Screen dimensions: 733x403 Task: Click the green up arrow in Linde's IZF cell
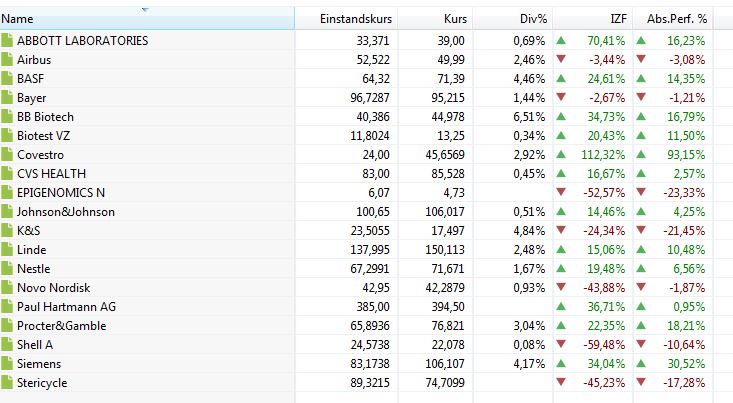pos(560,250)
